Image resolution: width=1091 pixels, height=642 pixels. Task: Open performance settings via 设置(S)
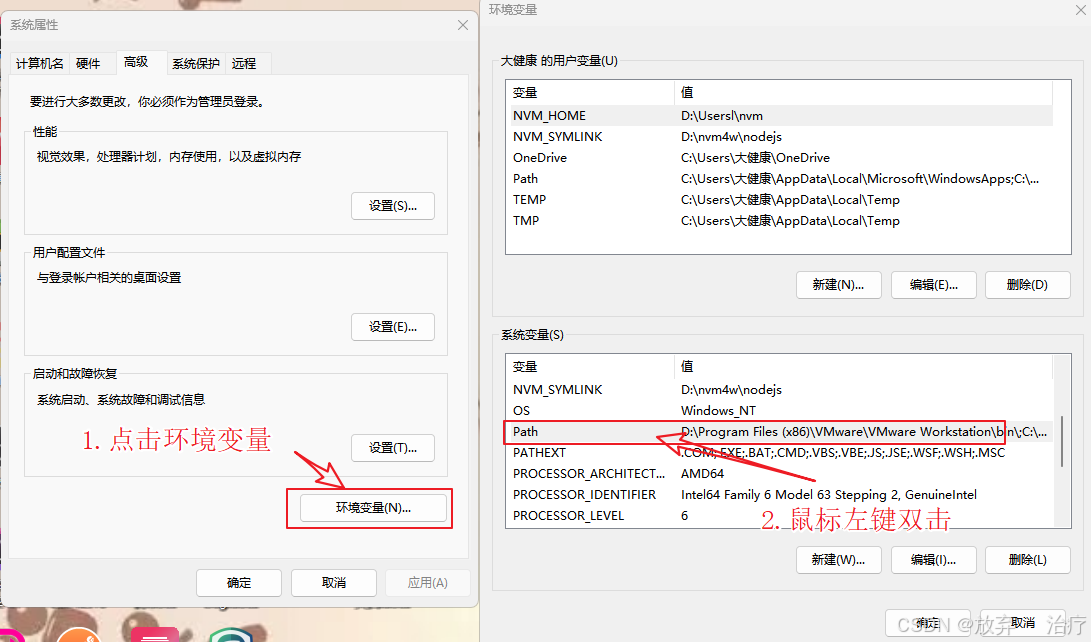[392, 206]
